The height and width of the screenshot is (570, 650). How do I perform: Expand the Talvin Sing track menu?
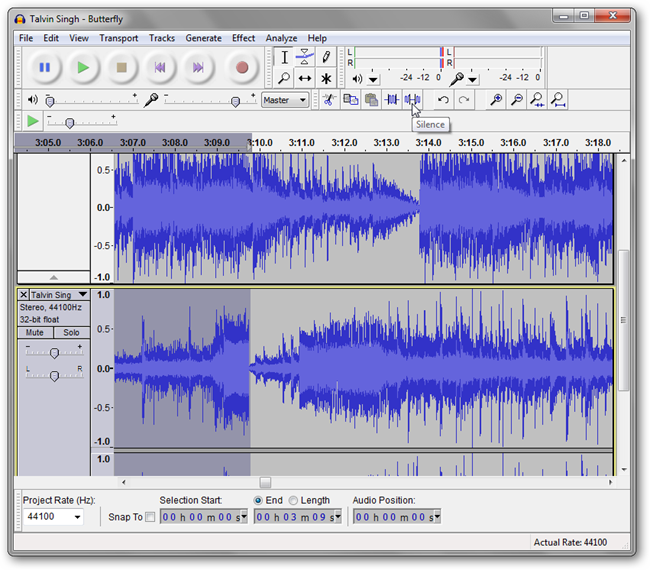tap(82, 295)
